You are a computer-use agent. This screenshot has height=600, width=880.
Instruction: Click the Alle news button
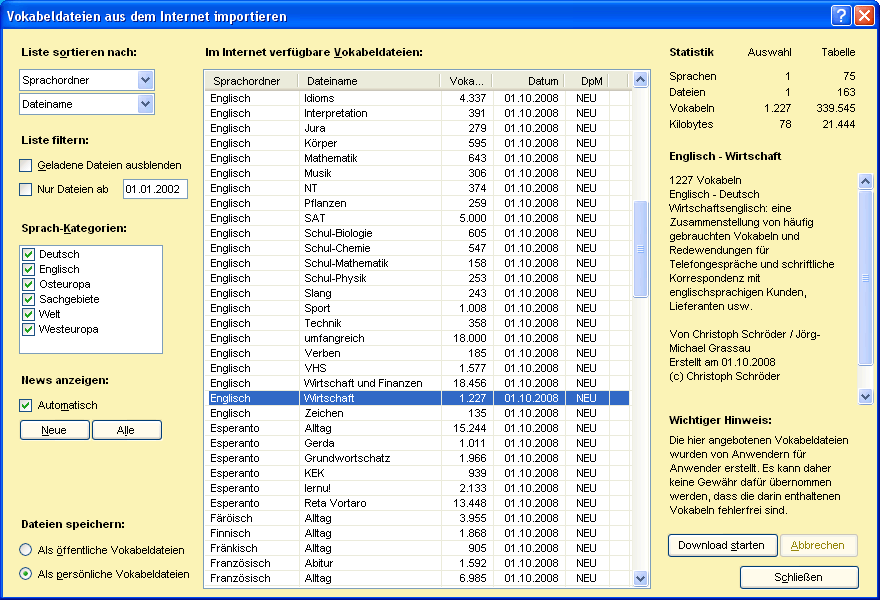click(126, 430)
